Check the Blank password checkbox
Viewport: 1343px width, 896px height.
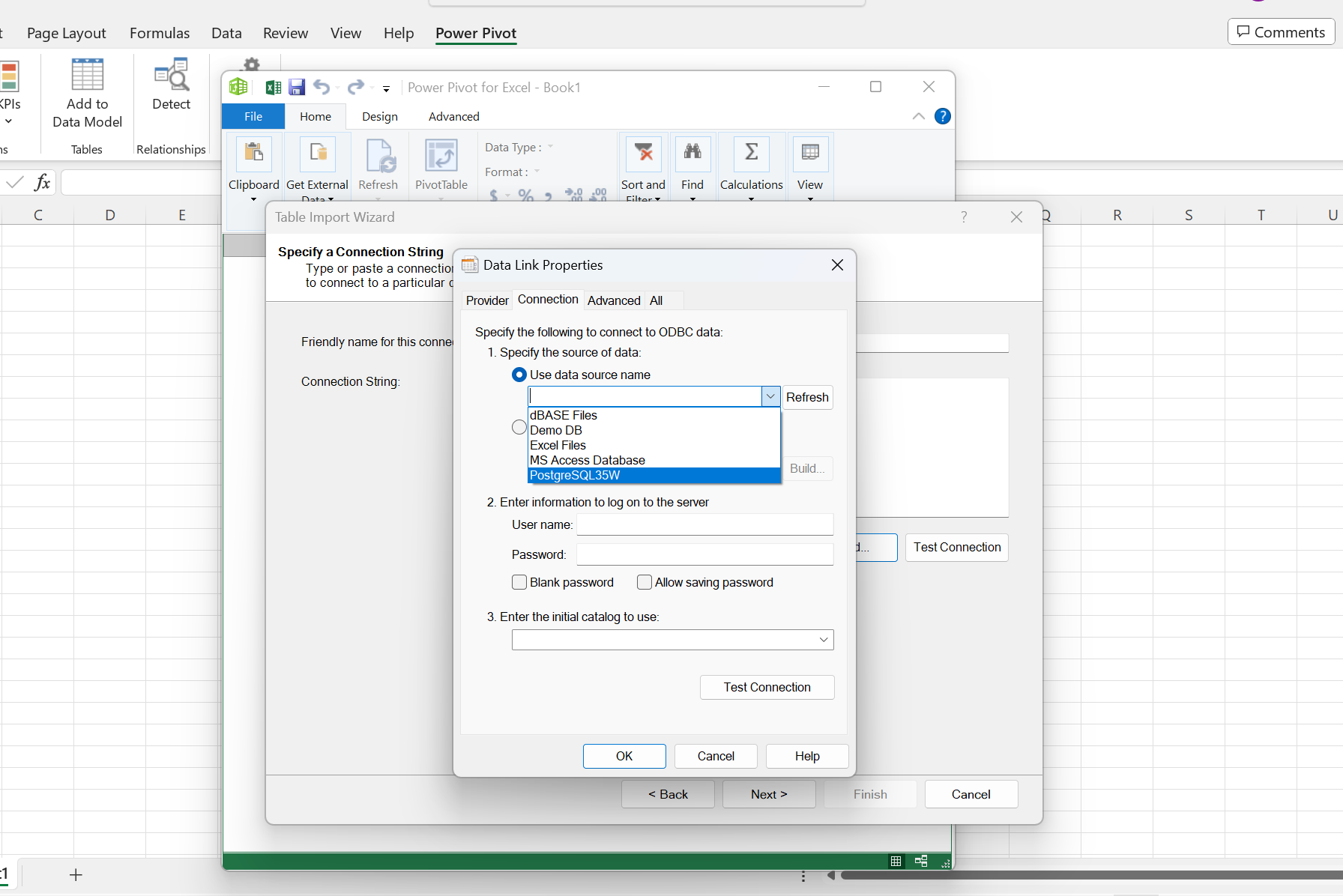pyautogui.click(x=519, y=582)
